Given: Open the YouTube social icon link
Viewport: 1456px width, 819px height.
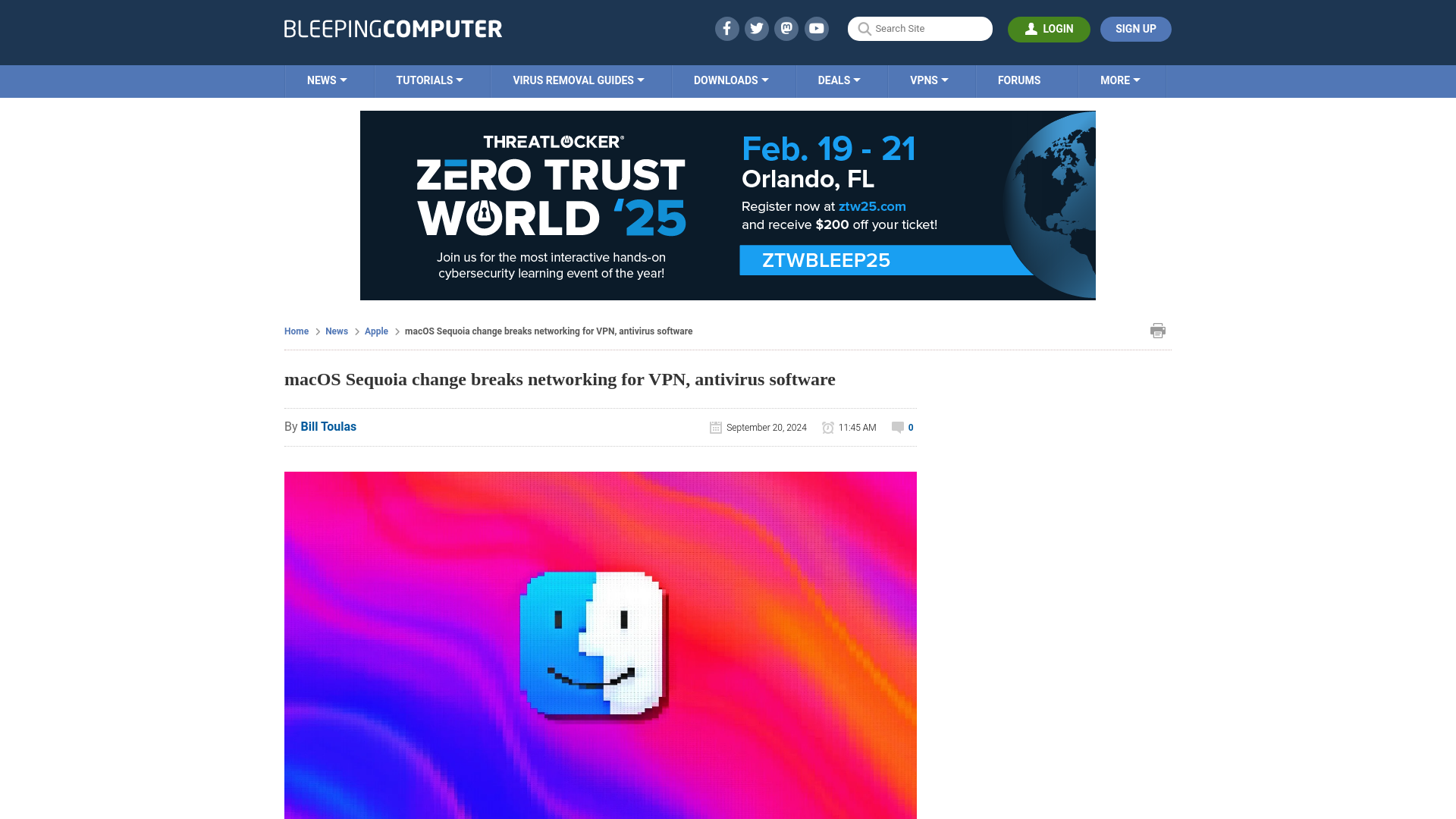Looking at the screenshot, I should pos(817,29).
